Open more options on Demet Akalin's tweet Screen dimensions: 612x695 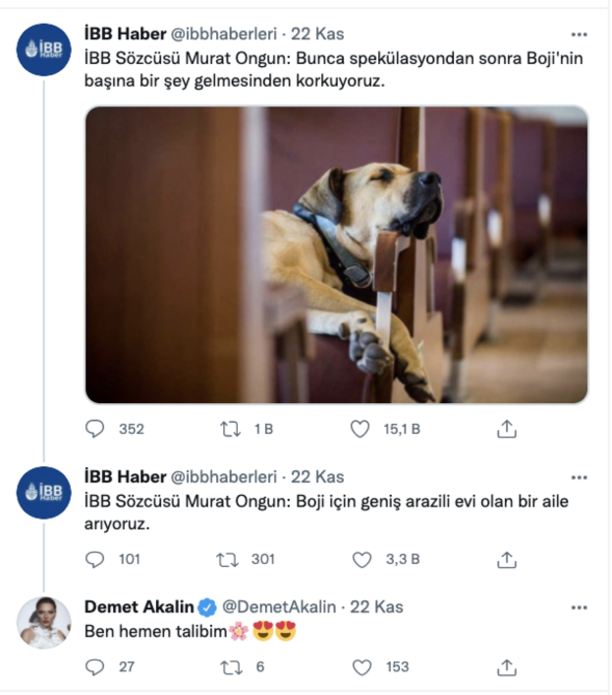click(579, 607)
